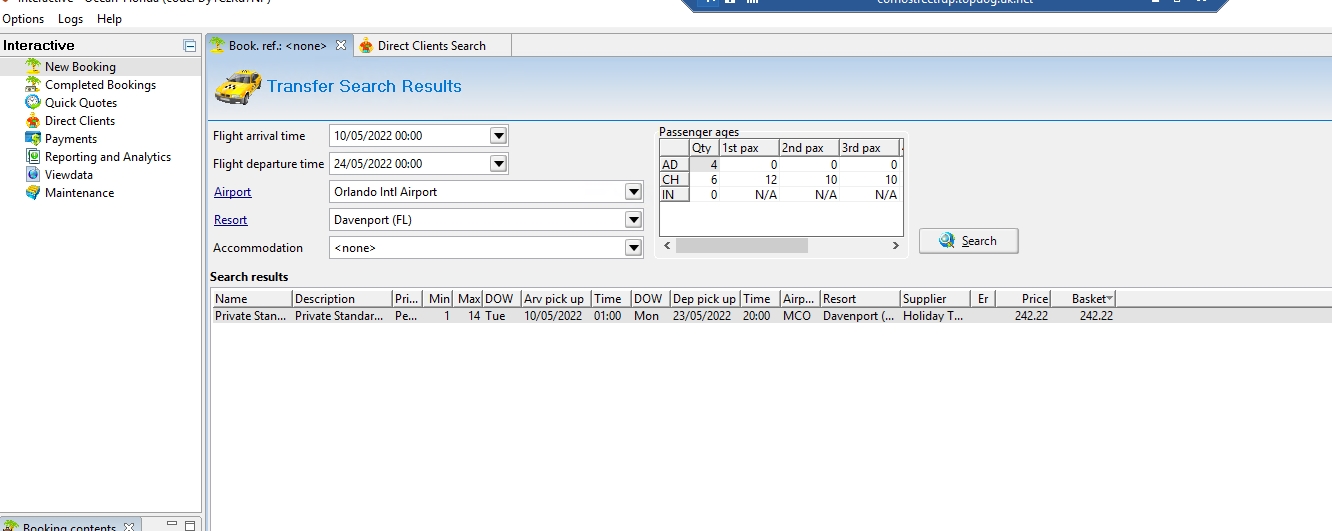Select the Booking contents tab
Screen dimensions: 1332x531
coord(69,527)
